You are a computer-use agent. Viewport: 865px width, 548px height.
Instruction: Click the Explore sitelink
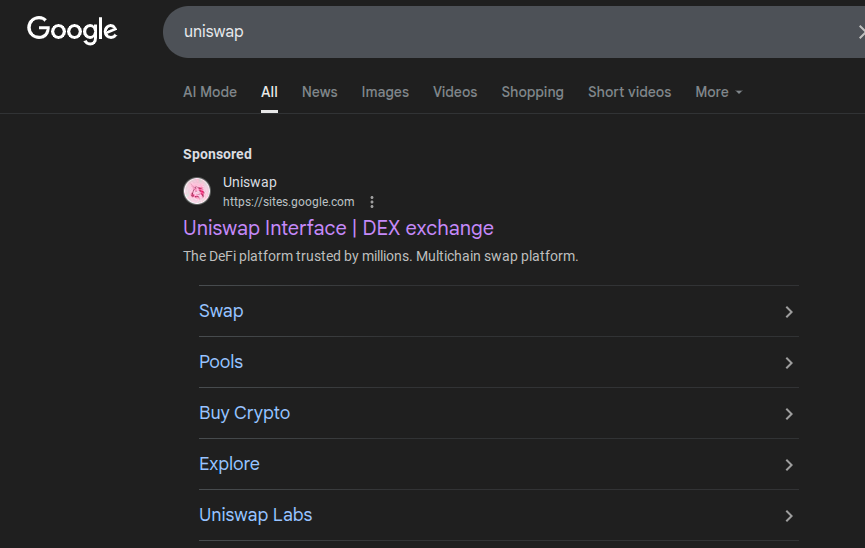(229, 464)
